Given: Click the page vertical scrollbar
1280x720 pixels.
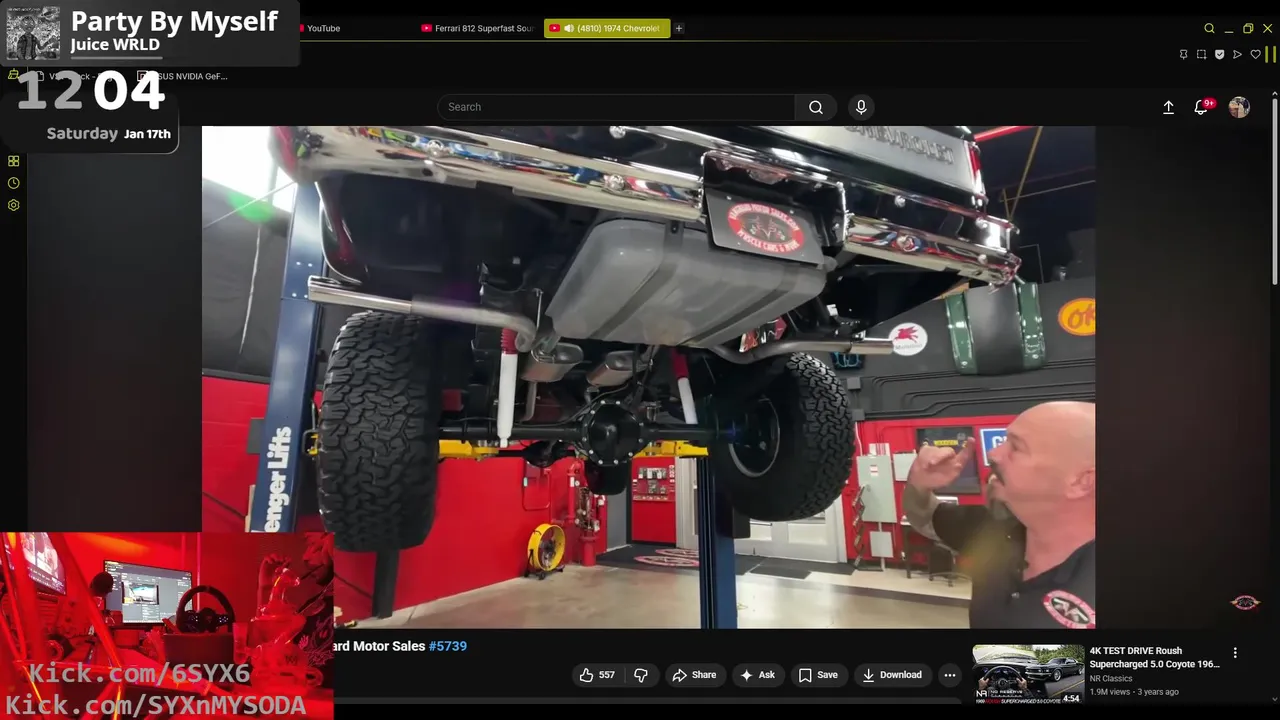Looking at the screenshot, I should point(1274,190).
